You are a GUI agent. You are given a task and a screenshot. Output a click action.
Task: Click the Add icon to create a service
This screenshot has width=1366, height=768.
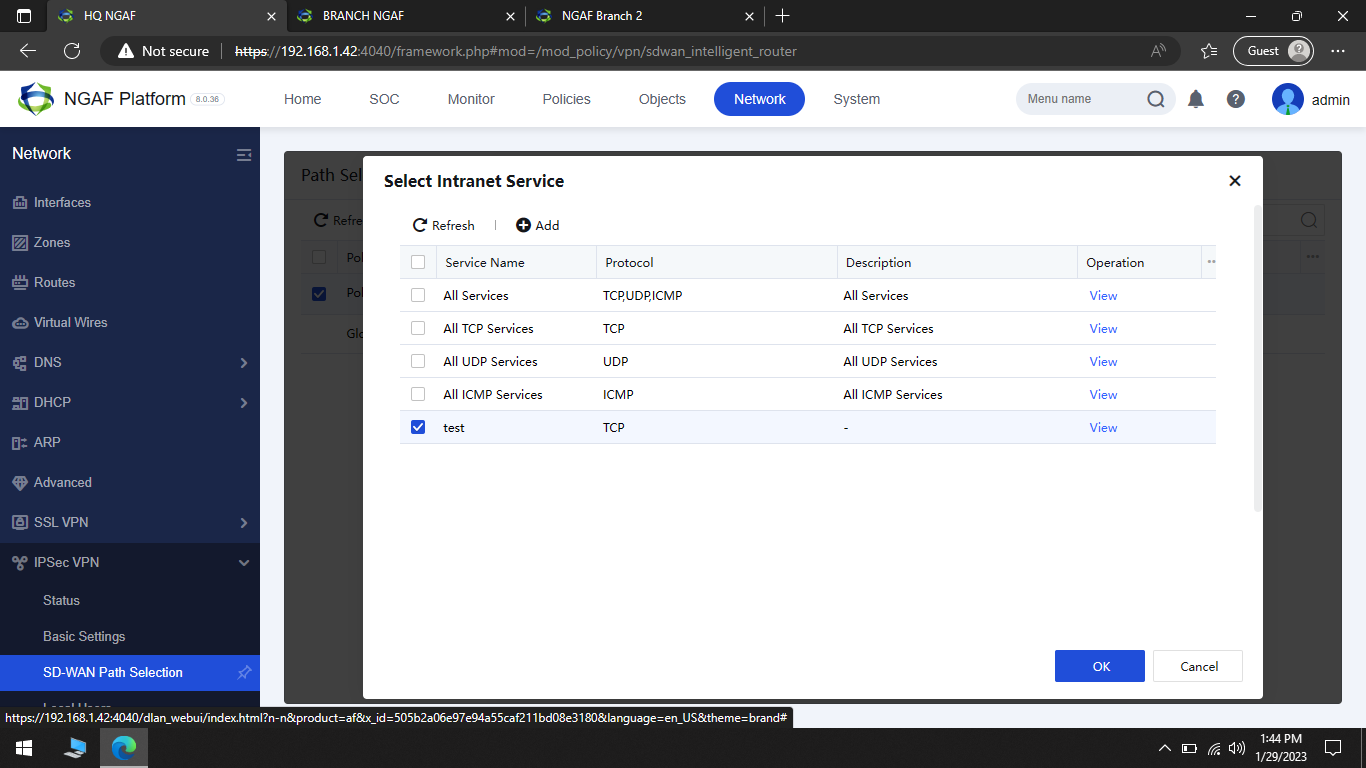522,225
